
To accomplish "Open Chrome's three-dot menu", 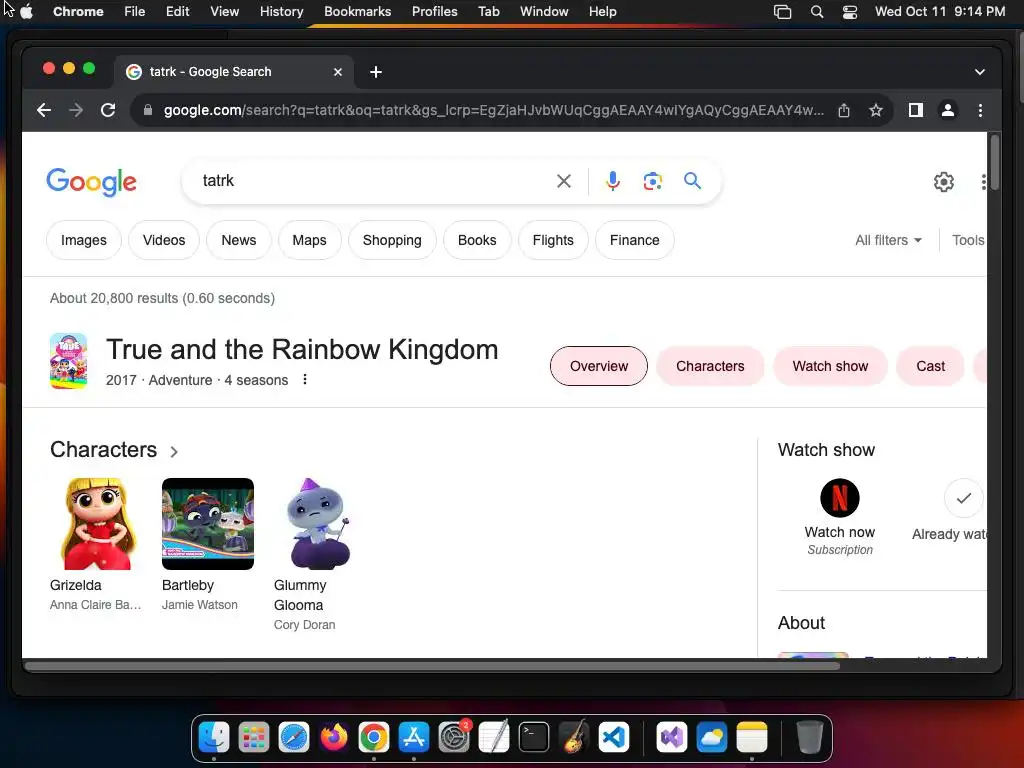I will (x=980, y=110).
